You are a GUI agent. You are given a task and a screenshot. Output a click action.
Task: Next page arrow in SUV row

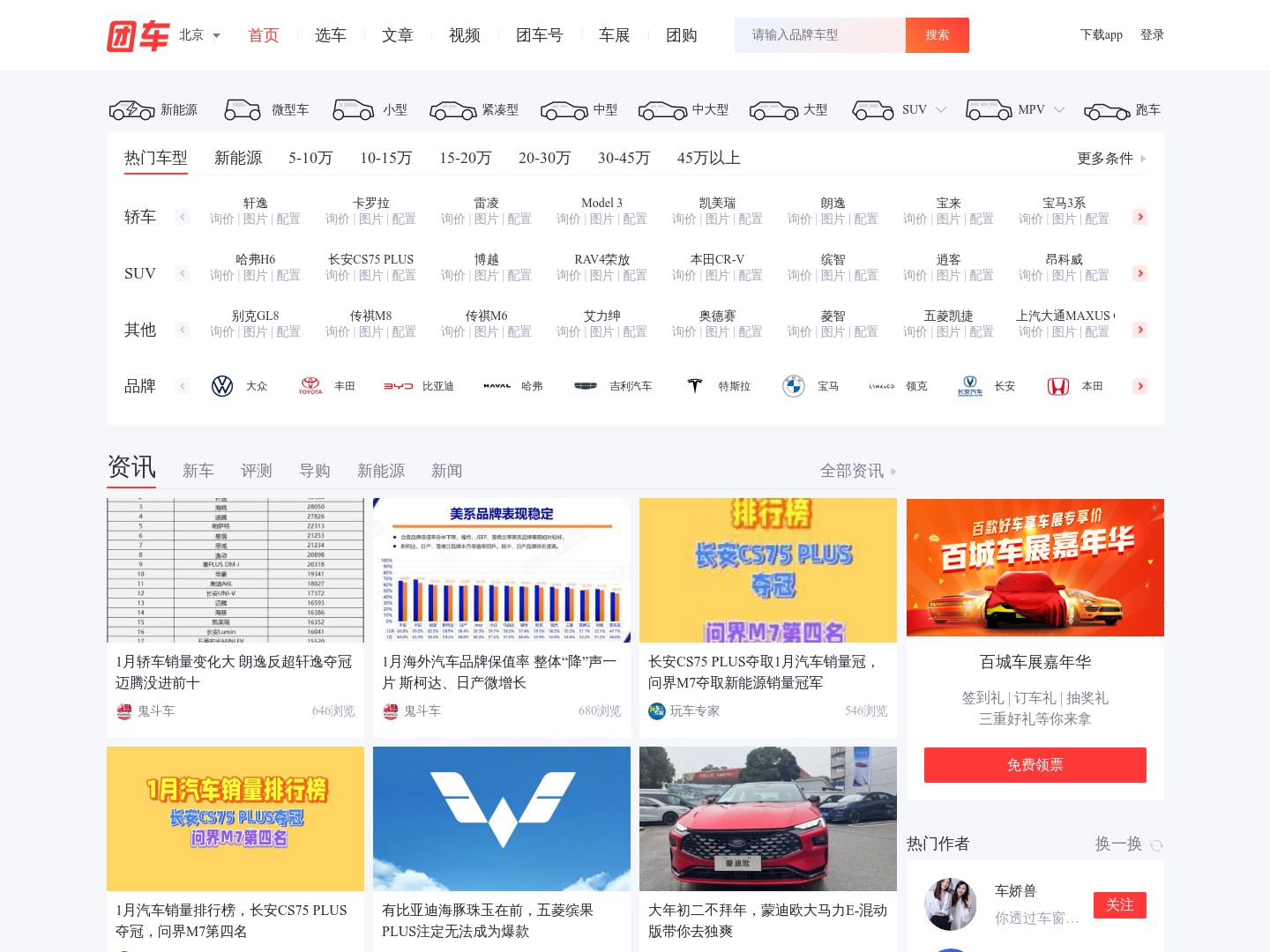point(1140,273)
